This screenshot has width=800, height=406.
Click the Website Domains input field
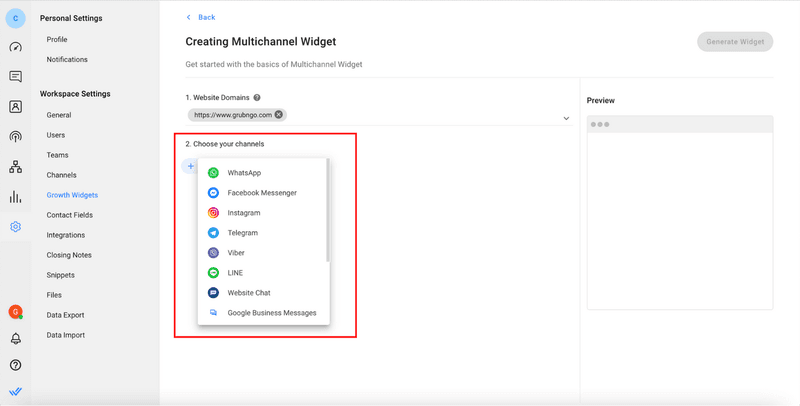pos(379,115)
